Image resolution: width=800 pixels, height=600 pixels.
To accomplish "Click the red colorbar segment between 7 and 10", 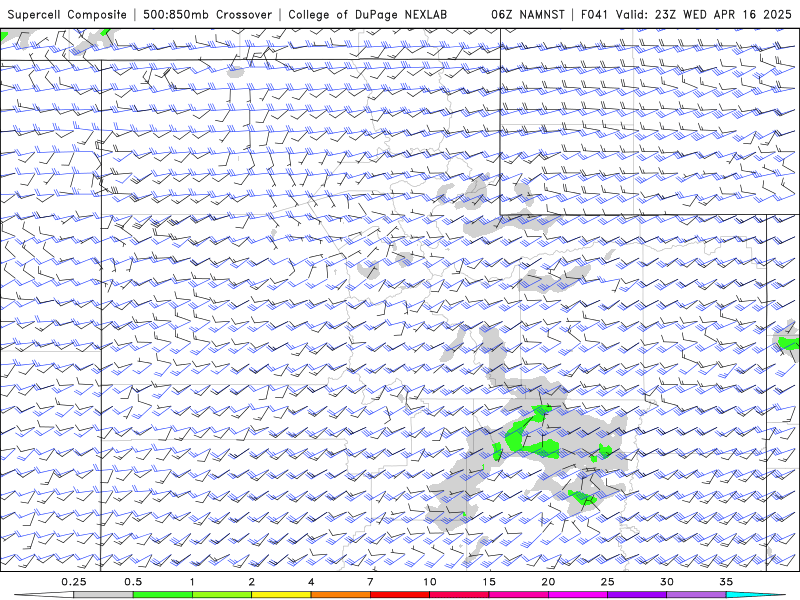I will coord(400,595).
